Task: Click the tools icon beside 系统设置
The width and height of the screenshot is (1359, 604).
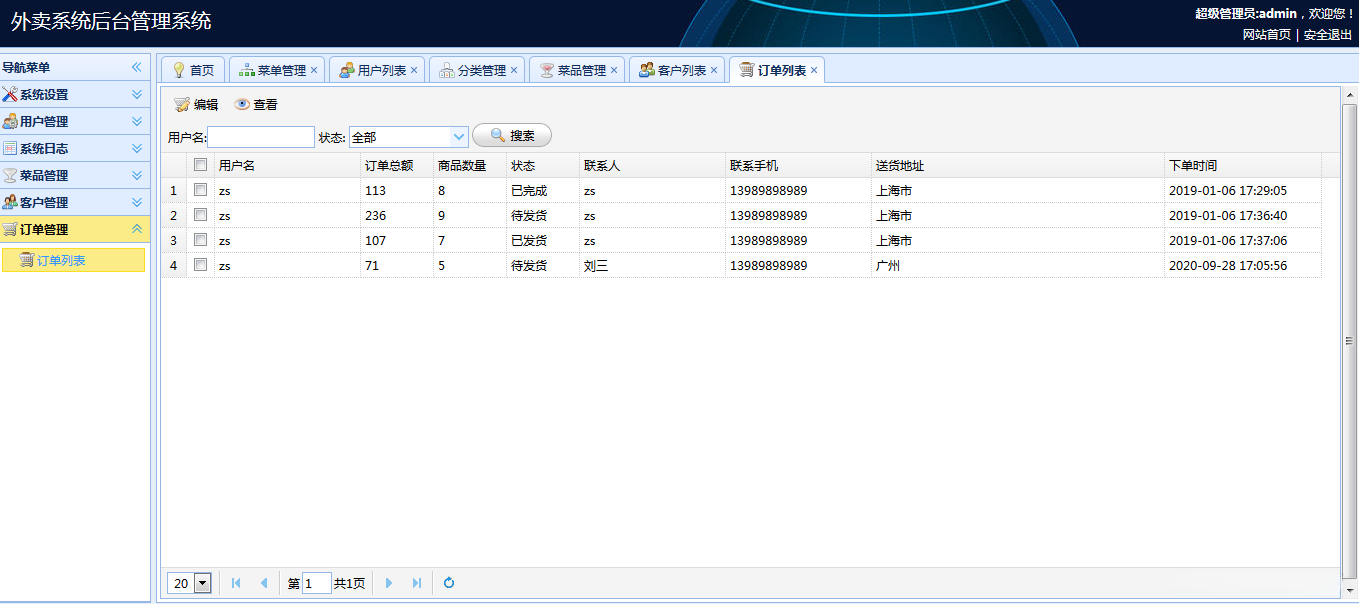Action: (x=10, y=94)
